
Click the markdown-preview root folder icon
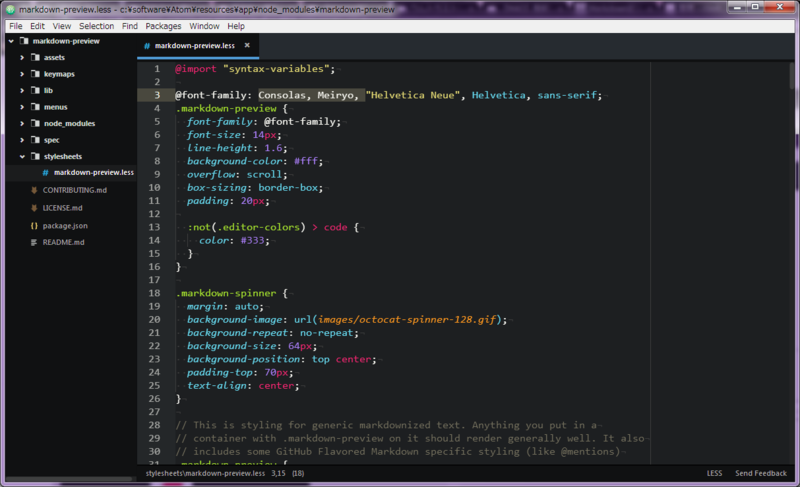click(24, 41)
